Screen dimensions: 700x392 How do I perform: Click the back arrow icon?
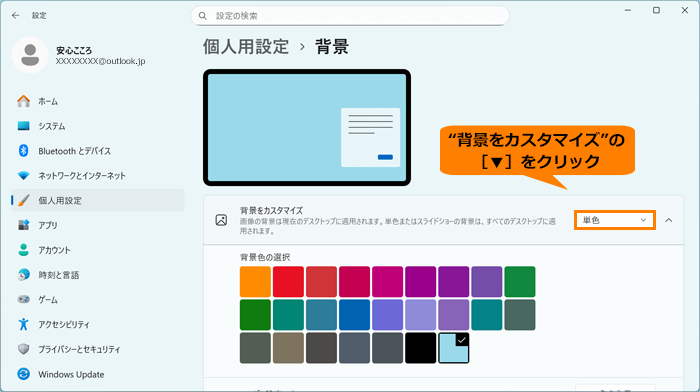point(16,16)
